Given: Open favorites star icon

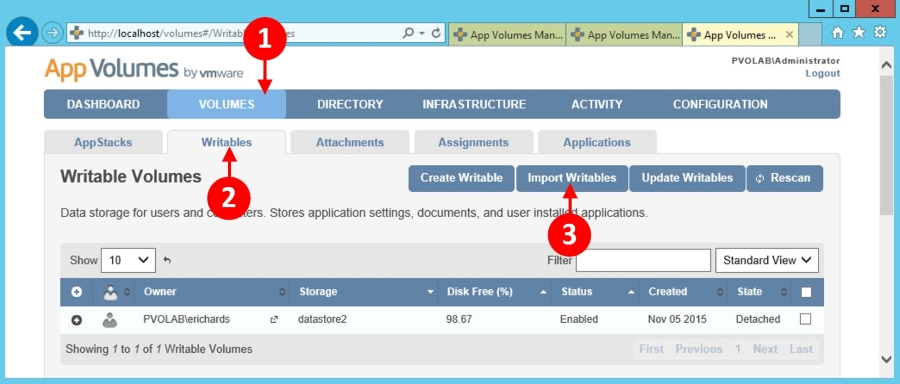Looking at the screenshot, I should [859, 33].
